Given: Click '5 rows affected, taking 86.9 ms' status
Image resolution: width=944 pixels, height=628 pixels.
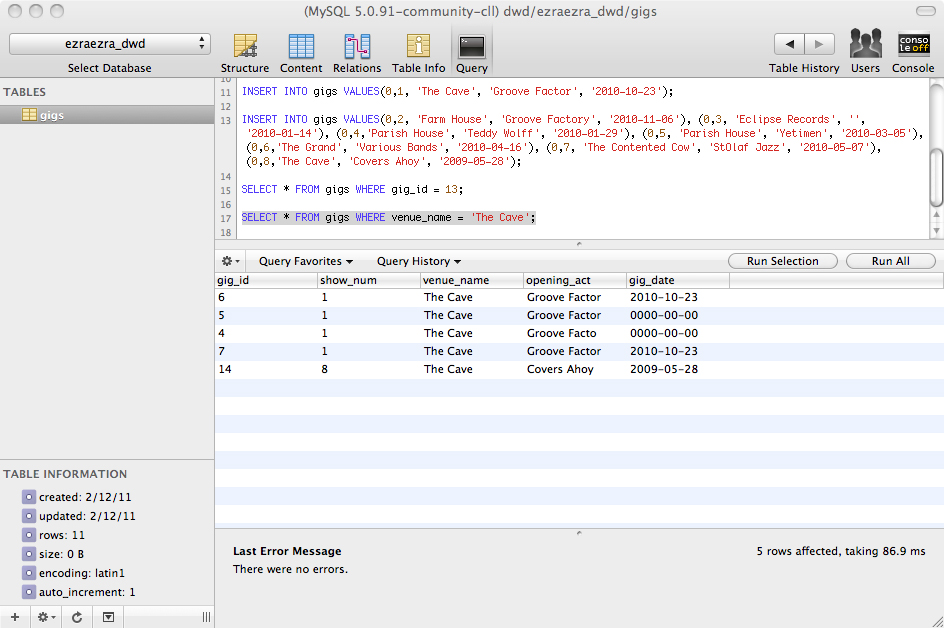Looking at the screenshot, I should pyautogui.click(x=841, y=552).
